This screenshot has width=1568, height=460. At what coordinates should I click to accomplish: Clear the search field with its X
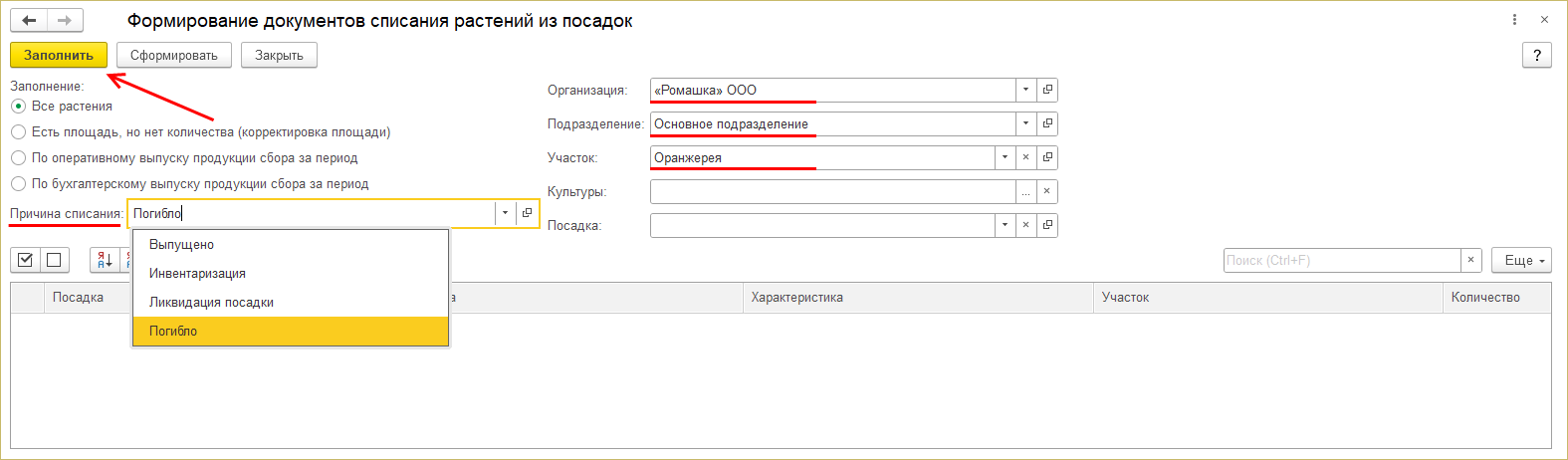[1471, 260]
